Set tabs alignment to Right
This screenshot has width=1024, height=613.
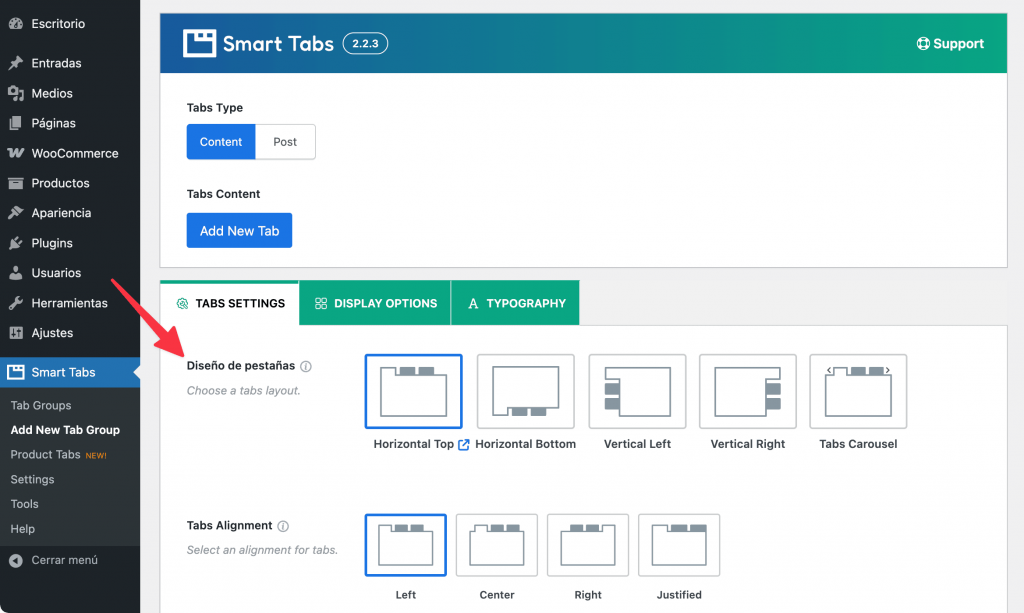click(x=588, y=545)
